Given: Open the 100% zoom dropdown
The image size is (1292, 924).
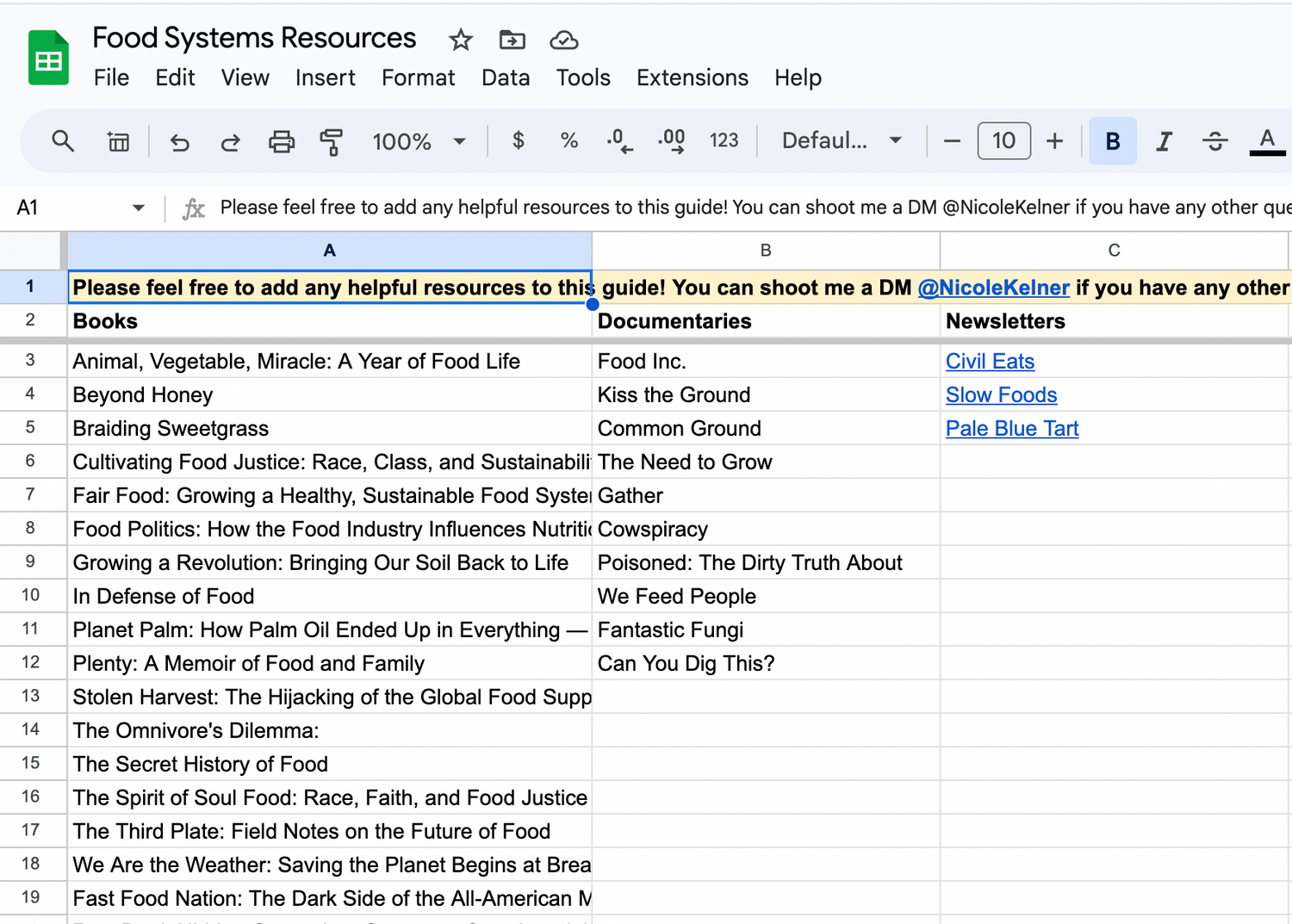Looking at the screenshot, I should point(419,141).
